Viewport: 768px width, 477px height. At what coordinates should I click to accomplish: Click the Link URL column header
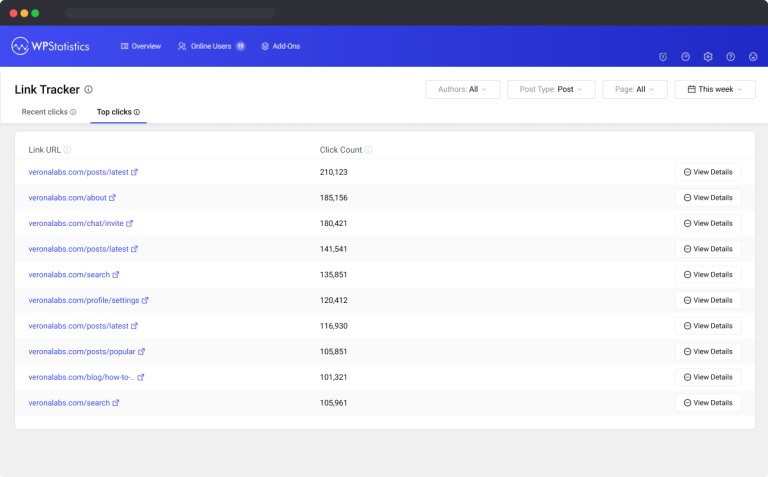(45, 150)
